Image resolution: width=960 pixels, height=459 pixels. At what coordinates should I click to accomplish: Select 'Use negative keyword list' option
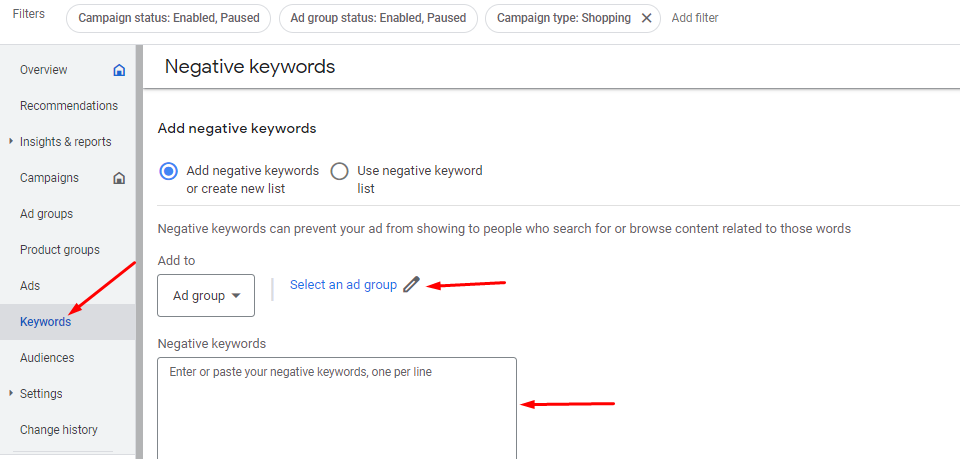click(x=340, y=171)
